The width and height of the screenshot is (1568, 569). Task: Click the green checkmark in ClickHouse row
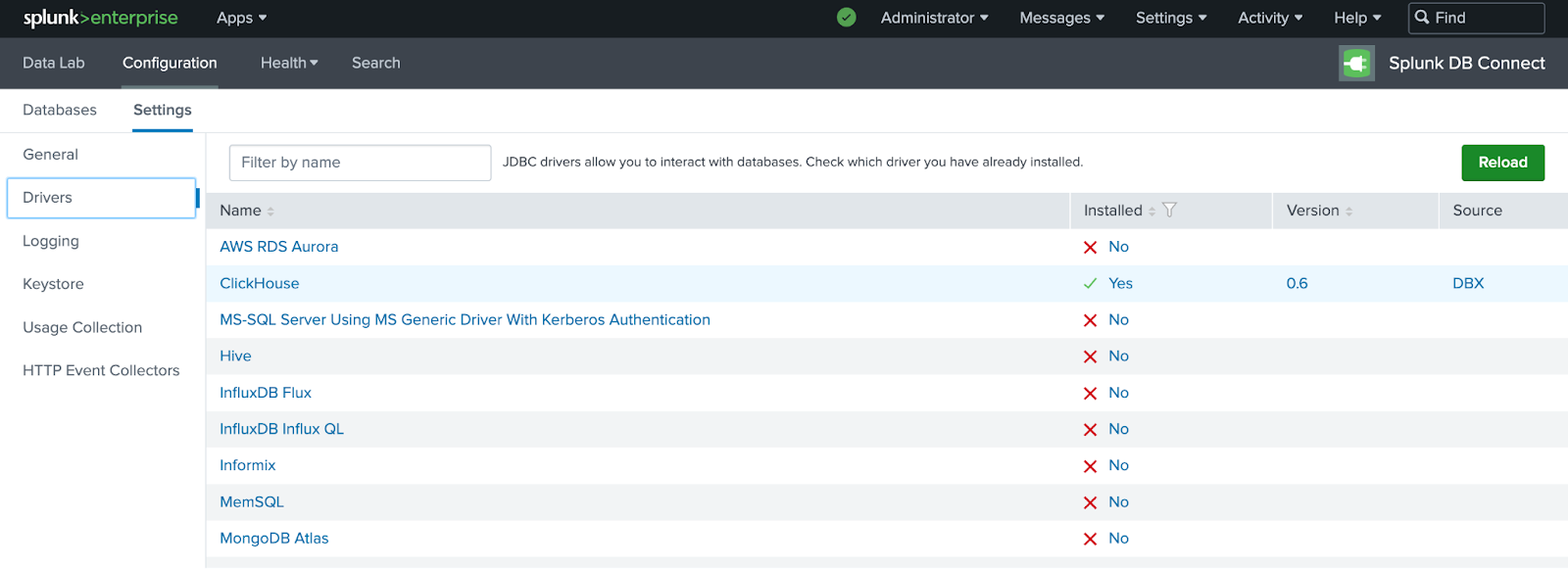(x=1090, y=284)
